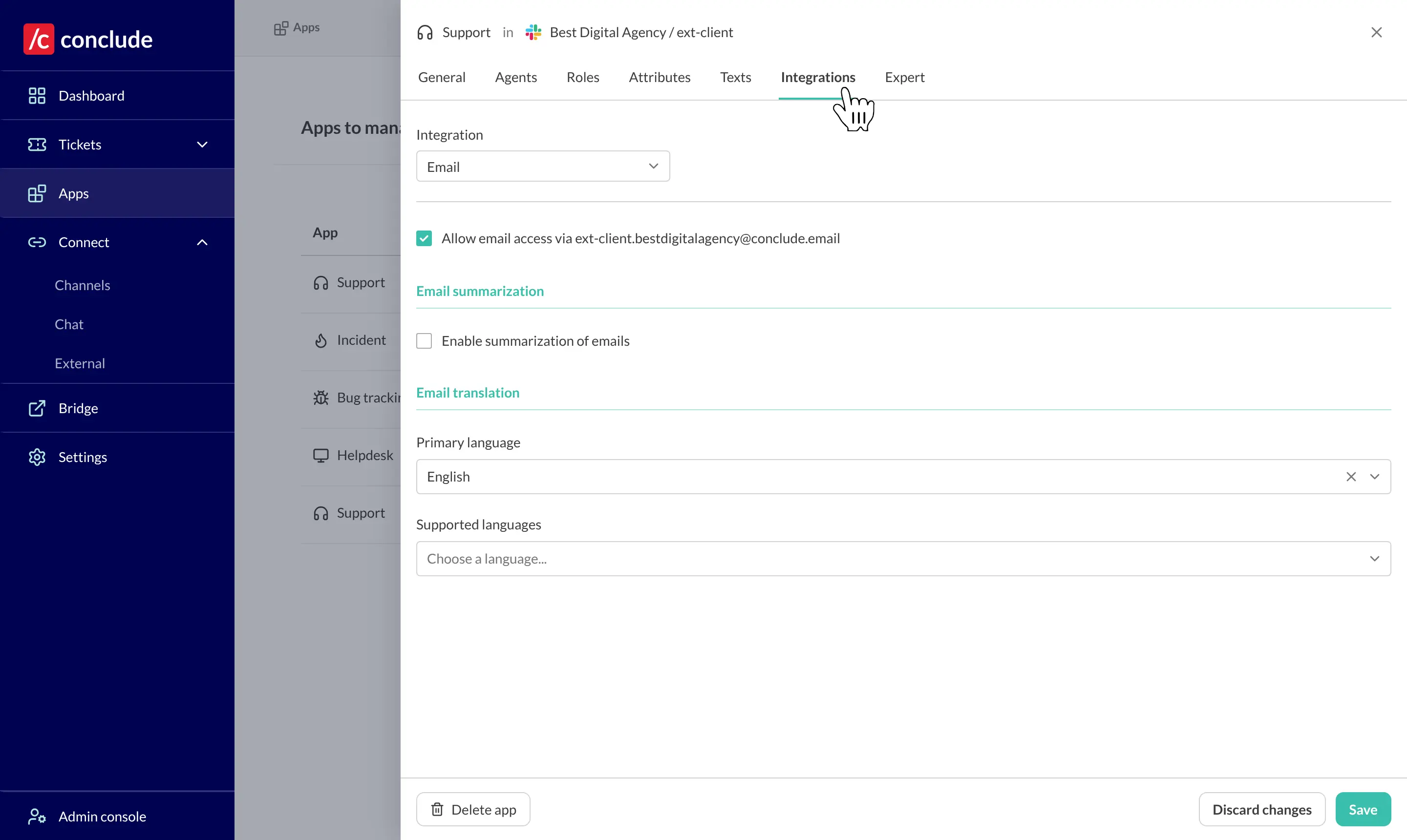Click the flame icon of the Incident app
1407x840 pixels.
(x=321, y=340)
